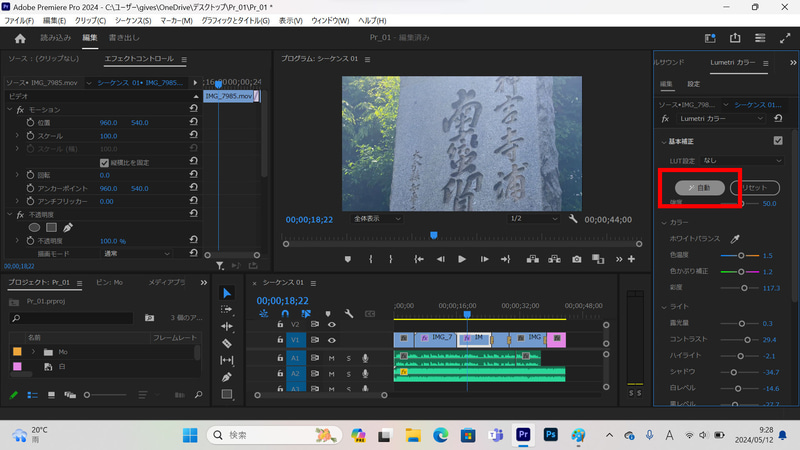Open program monitor settings wrench
The height and width of the screenshot is (450, 800).
coord(573,219)
